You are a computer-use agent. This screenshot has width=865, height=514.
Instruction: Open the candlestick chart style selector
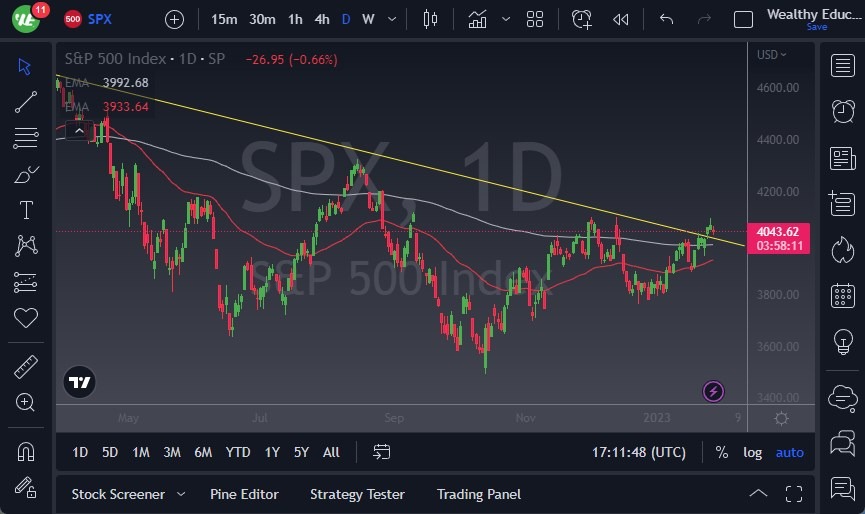click(x=431, y=19)
